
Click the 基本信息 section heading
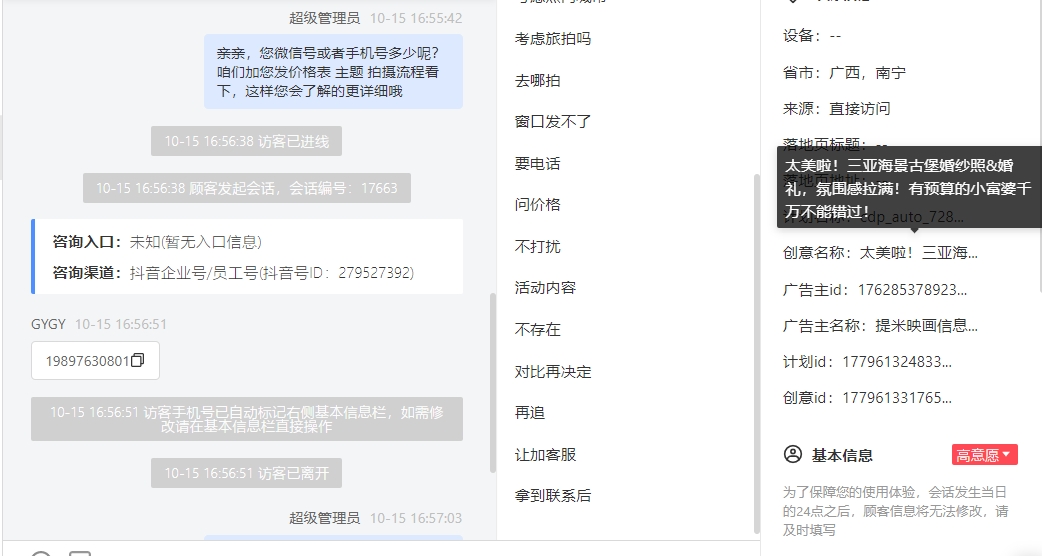pyautogui.click(x=841, y=455)
